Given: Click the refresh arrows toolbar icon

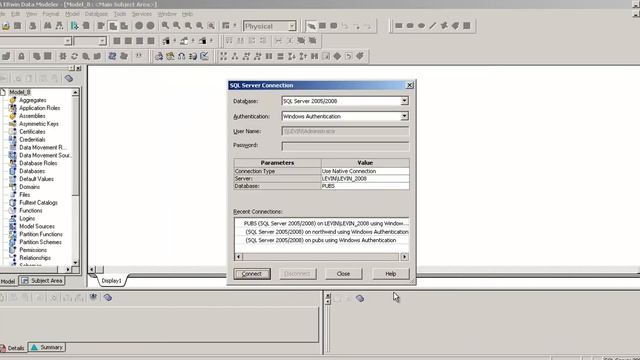Looking at the screenshot, I should point(74,56).
